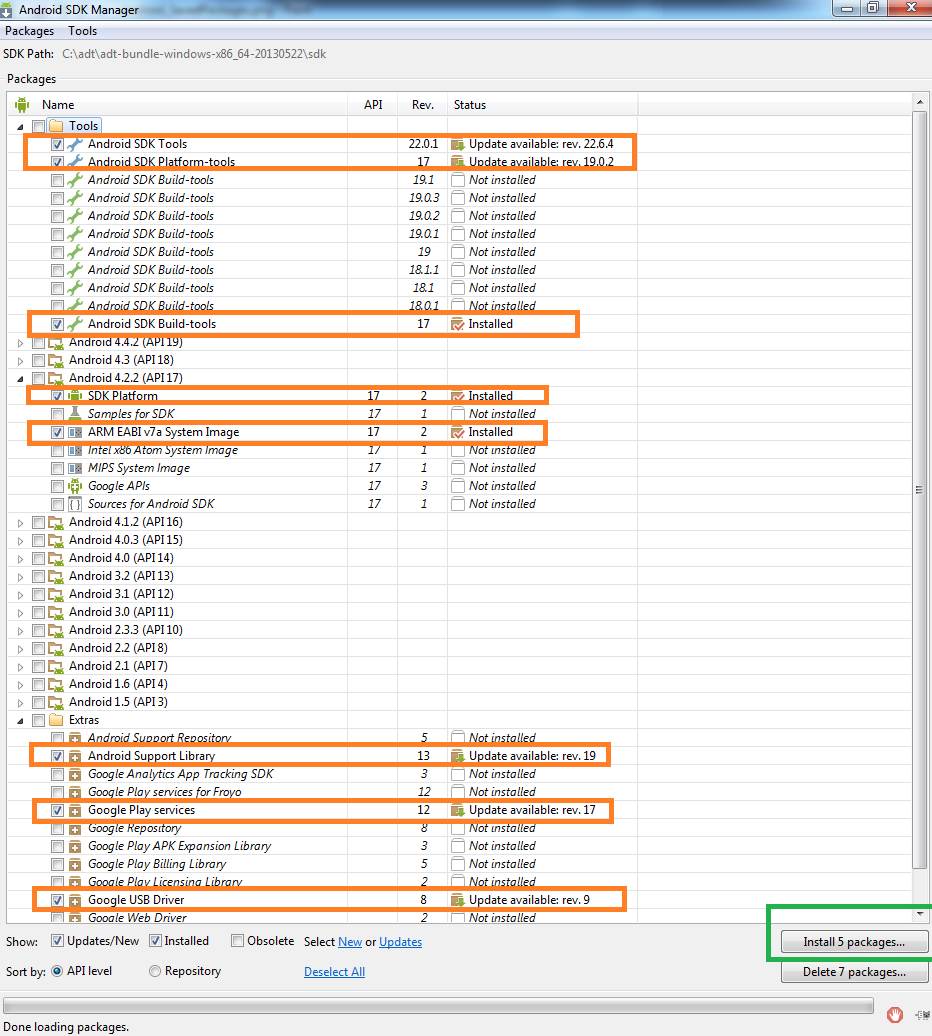Enable the Obsolete show filter checkbox

point(237,941)
